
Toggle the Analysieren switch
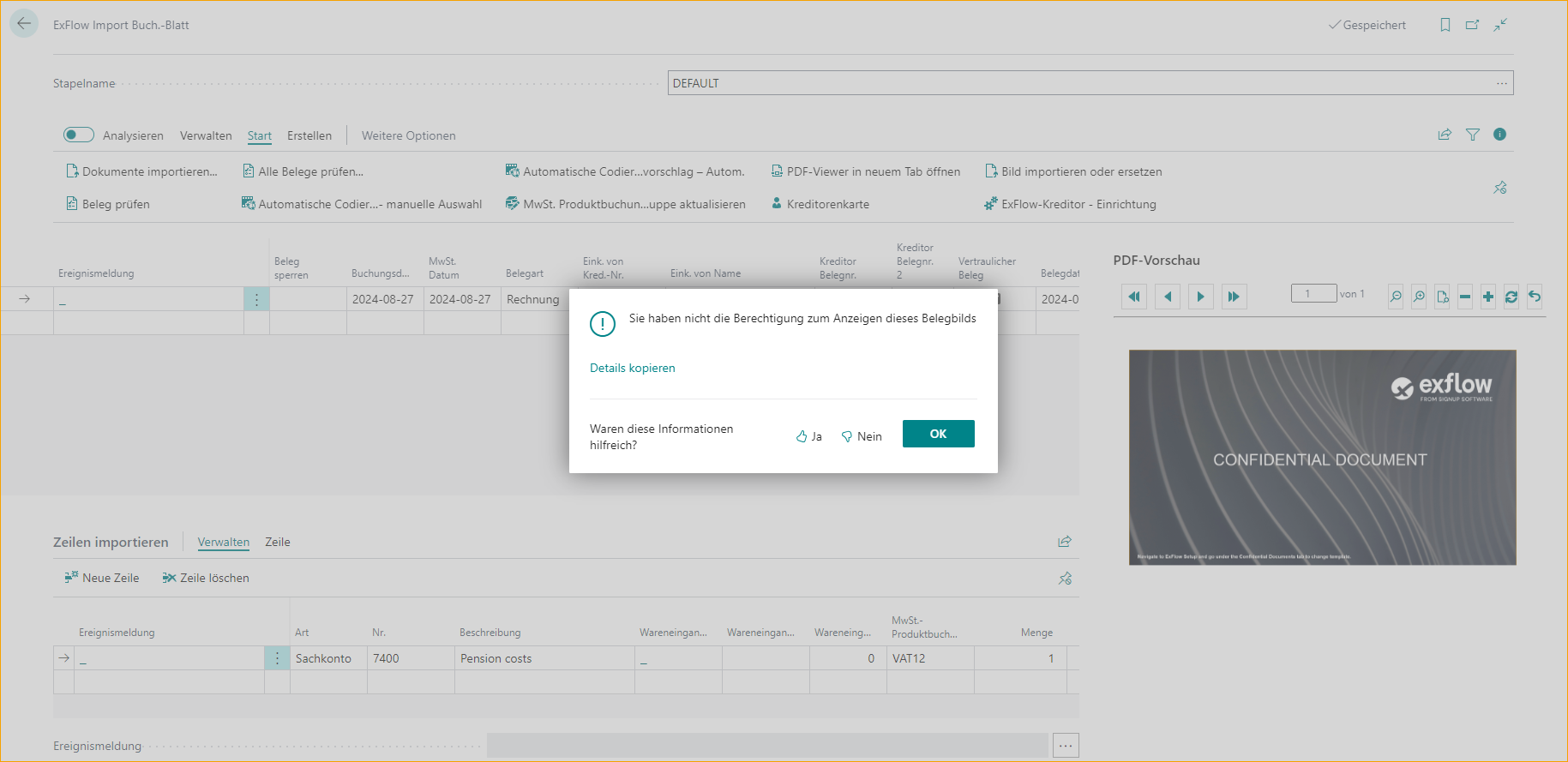(x=79, y=135)
